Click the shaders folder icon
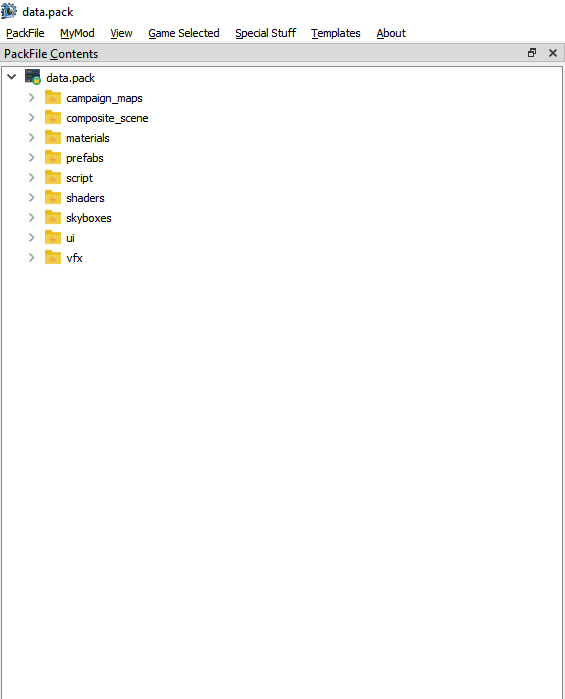 point(53,197)
